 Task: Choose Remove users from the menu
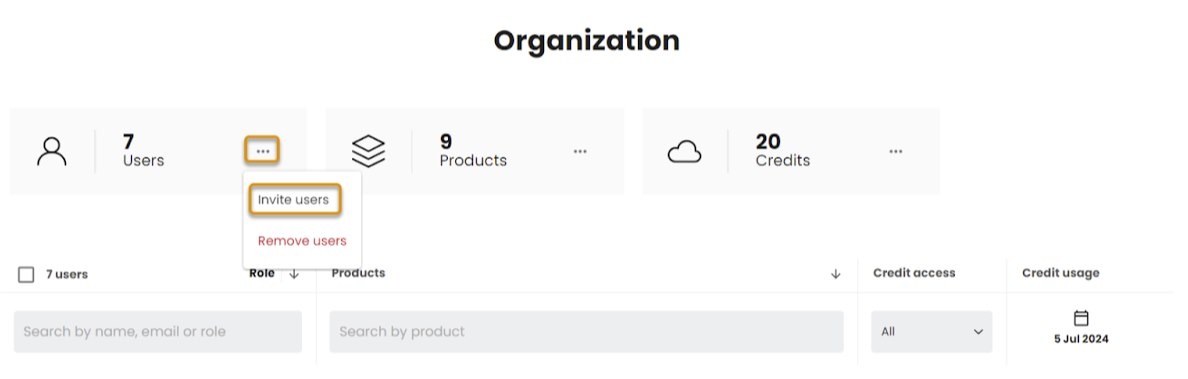[302, 241]
